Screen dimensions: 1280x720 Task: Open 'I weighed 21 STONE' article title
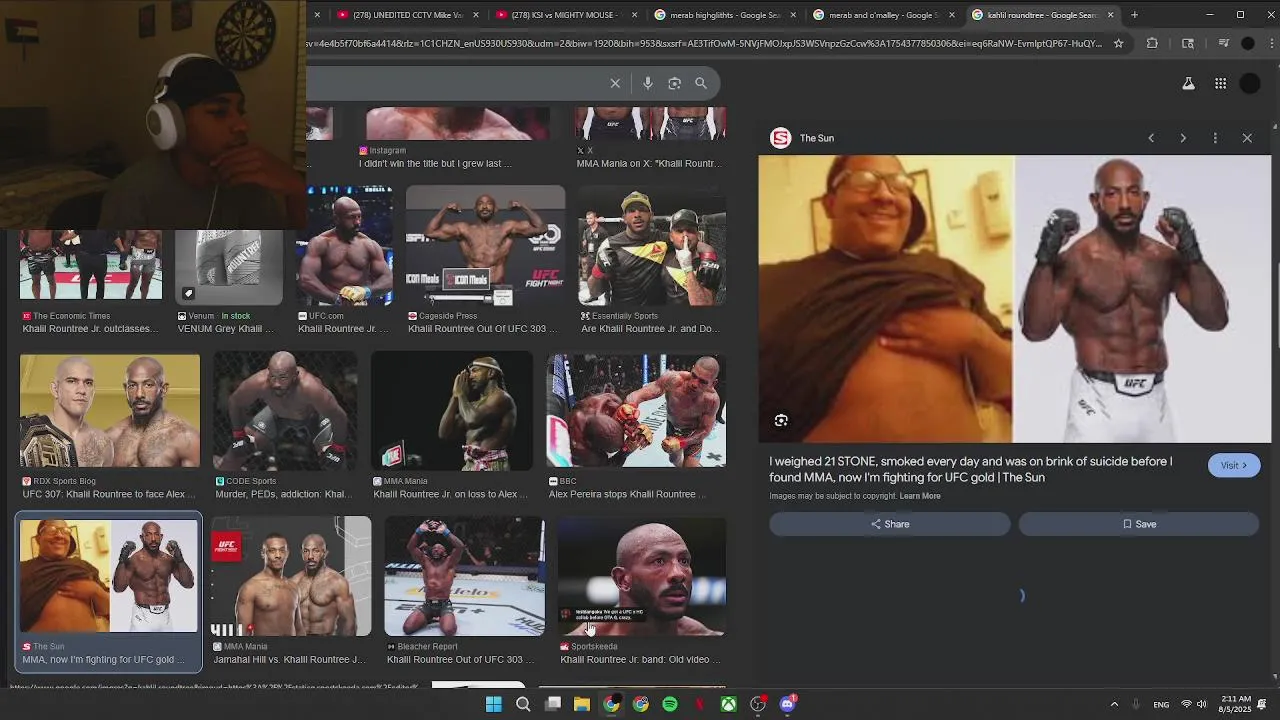tap(970, 469)
